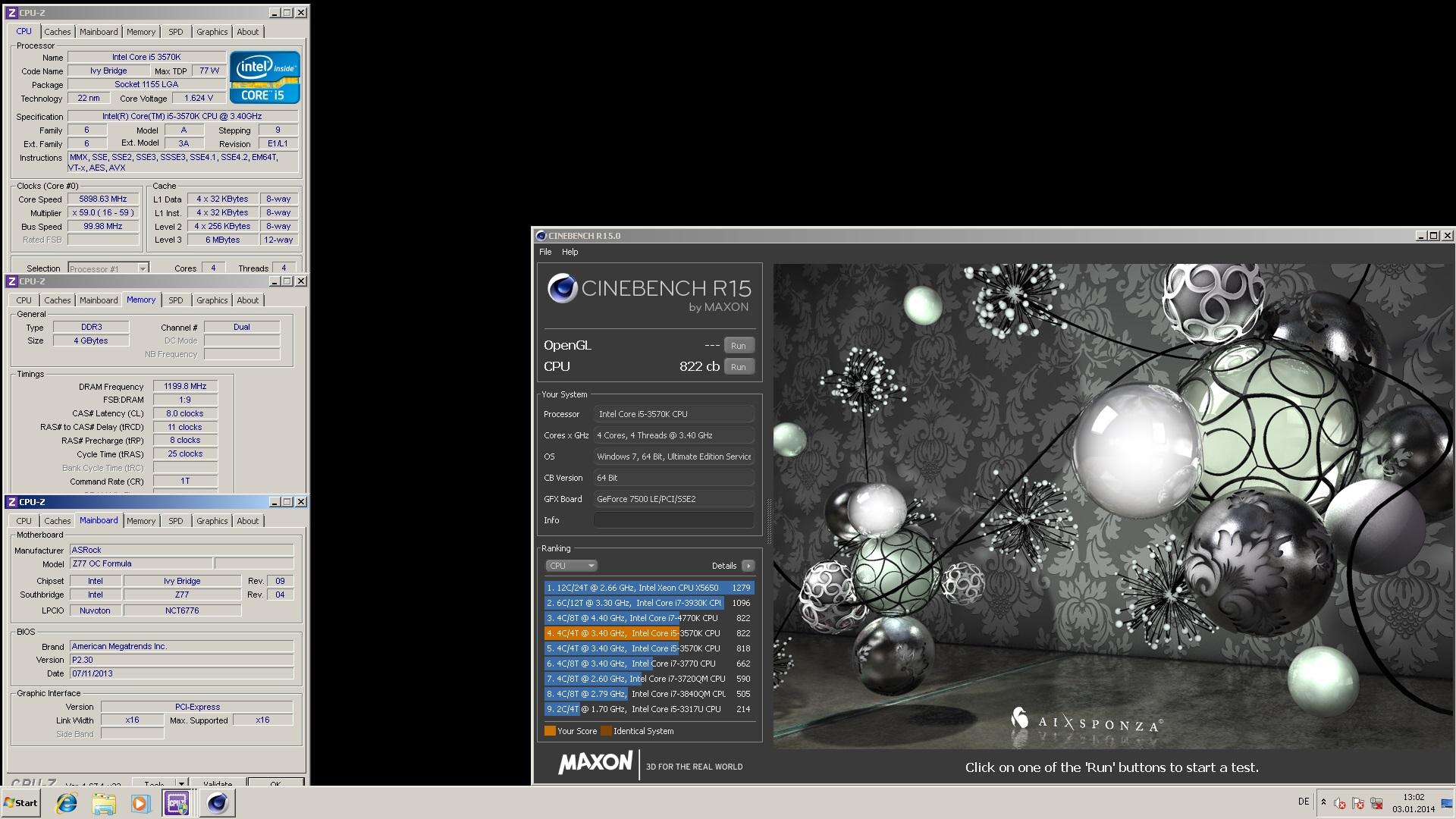
Task: Click the Details arrow button in Ranking
Action: [748, 566]
